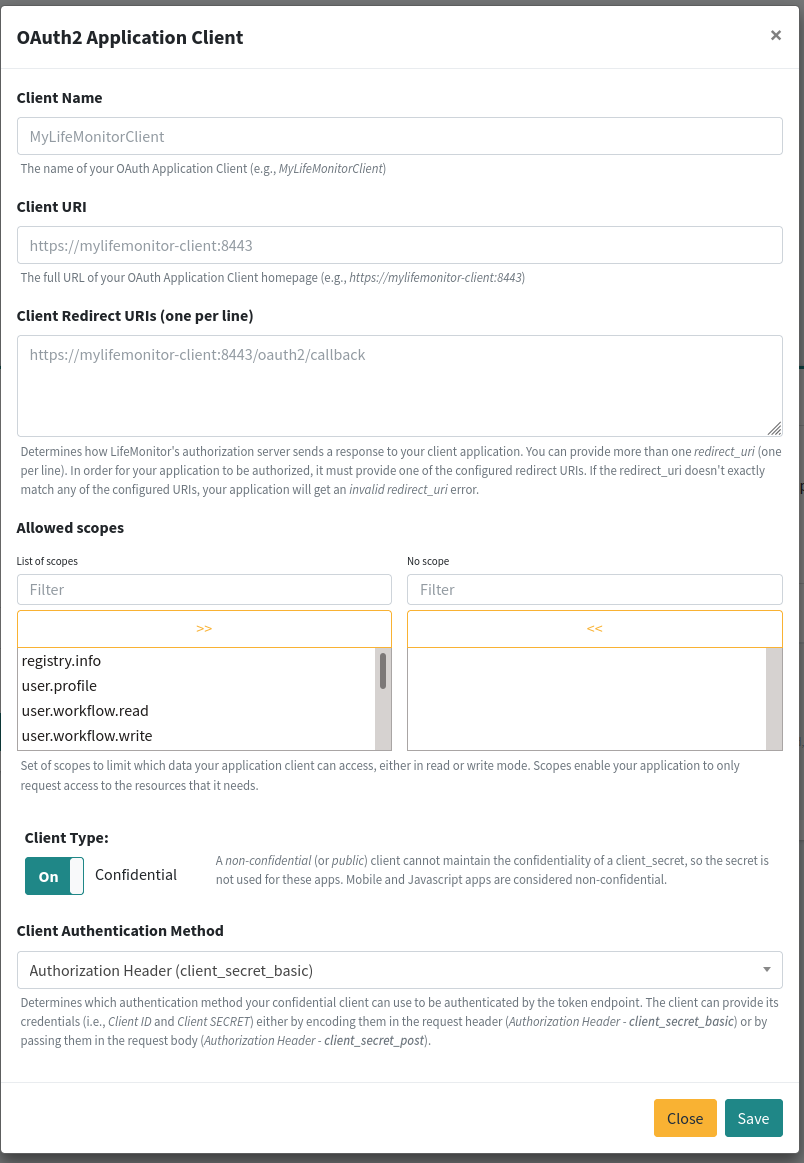
Task: Open the Client Authentication Method dropdown arrow
Action: point(768,969)
